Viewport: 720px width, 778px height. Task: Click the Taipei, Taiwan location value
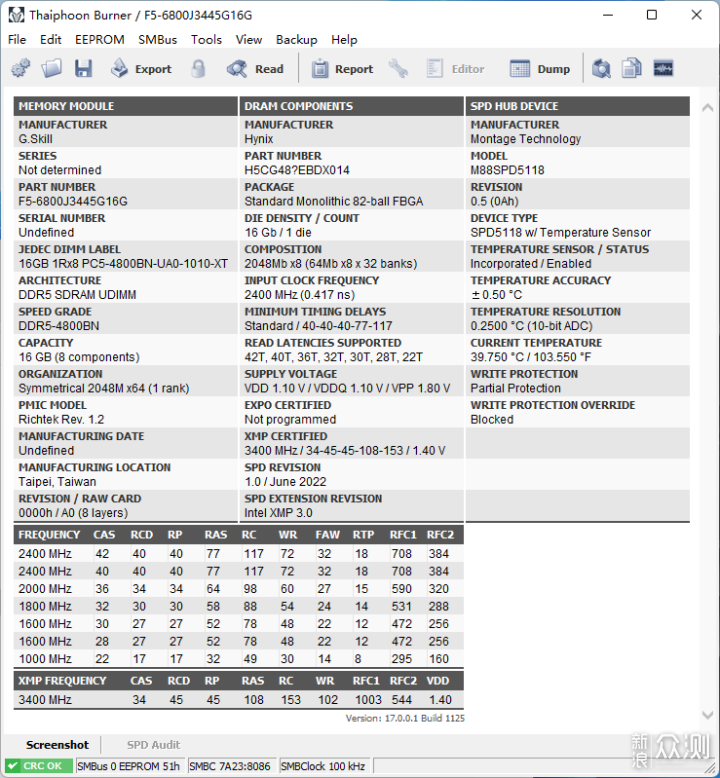[x=57, y=482]
